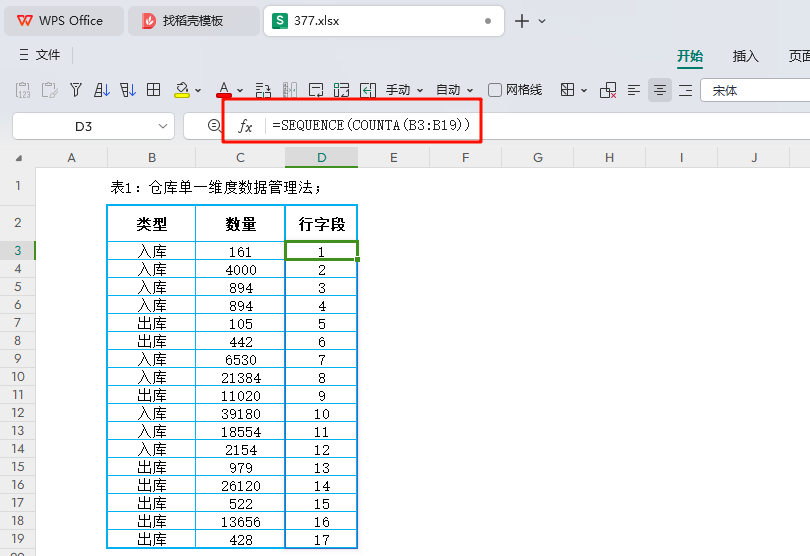This screenshot has height=556, width=810.
Task: Toggle the 网格线 checkbox
Action: pos(495,90)
